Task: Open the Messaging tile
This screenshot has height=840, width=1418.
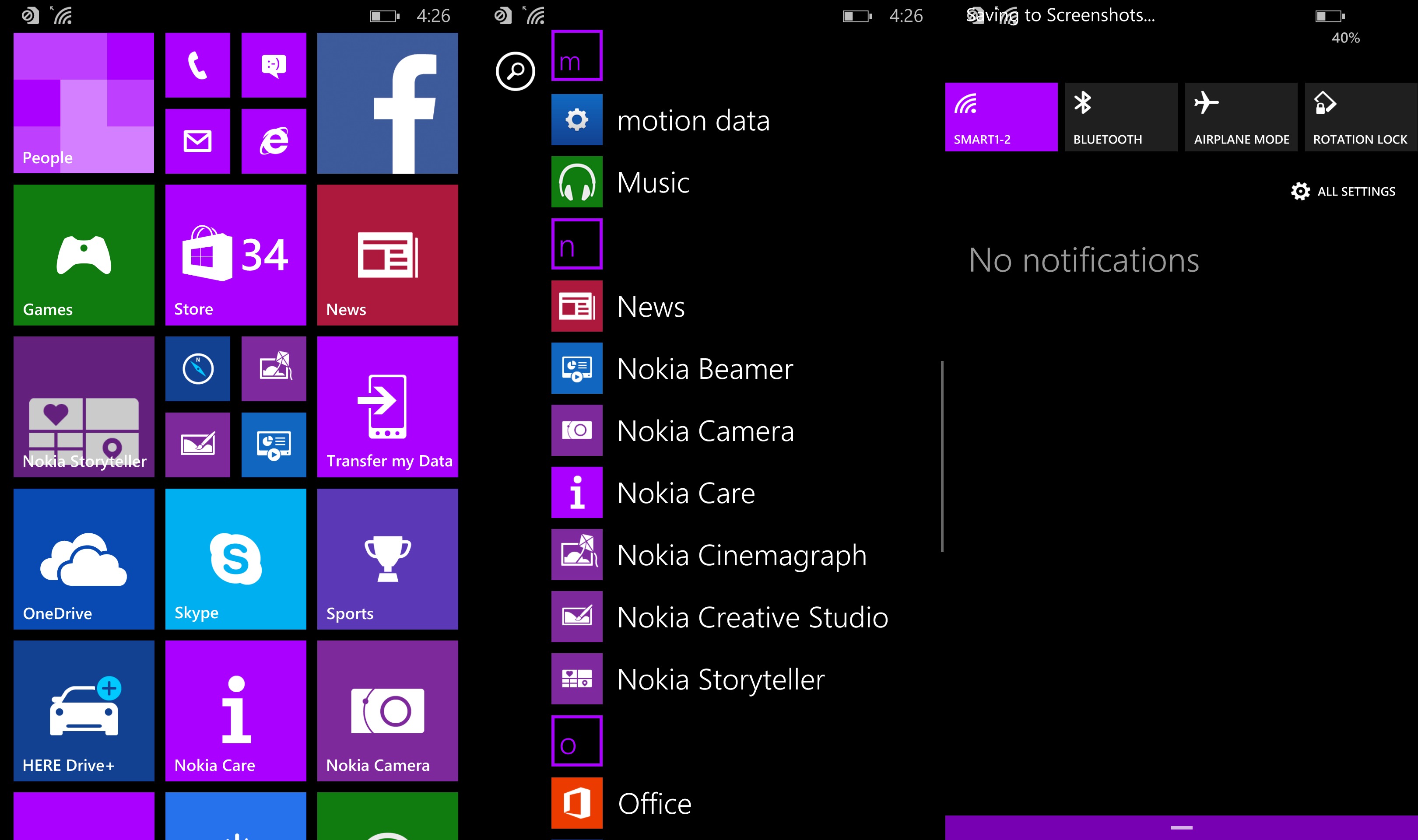Action: coord(274,65)
